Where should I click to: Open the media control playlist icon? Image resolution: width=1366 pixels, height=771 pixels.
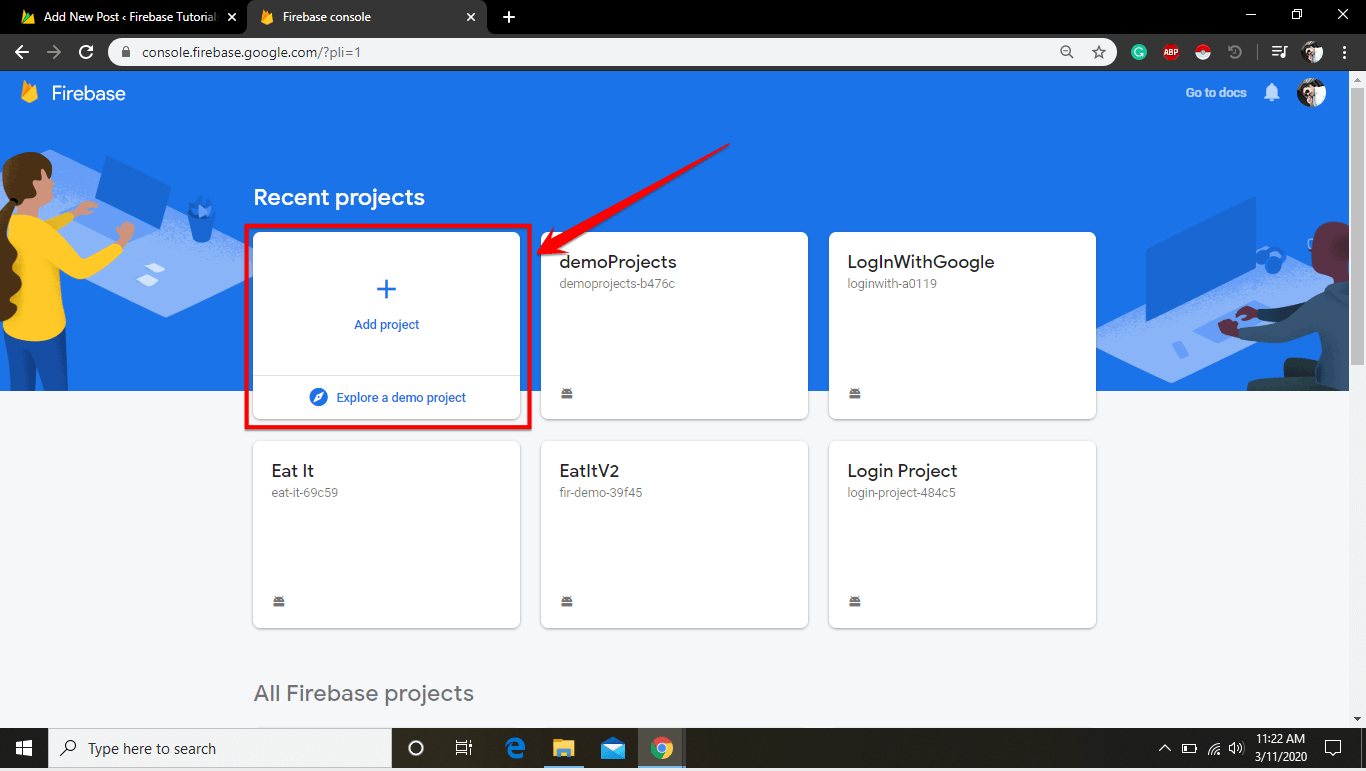[1279, 52]
